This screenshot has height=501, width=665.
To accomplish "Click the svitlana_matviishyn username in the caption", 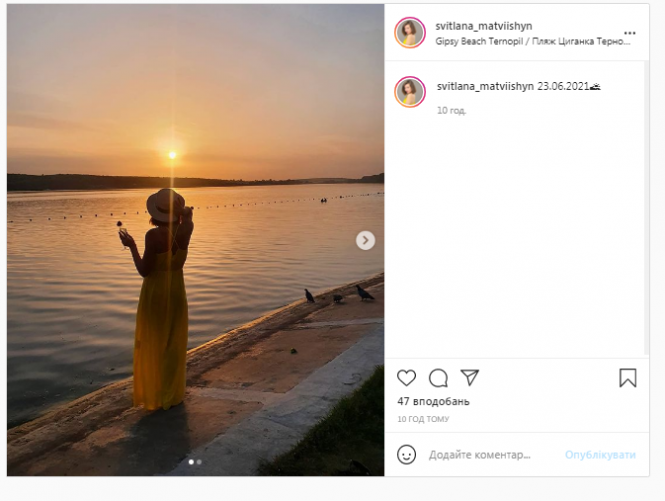I will point(485,86).
